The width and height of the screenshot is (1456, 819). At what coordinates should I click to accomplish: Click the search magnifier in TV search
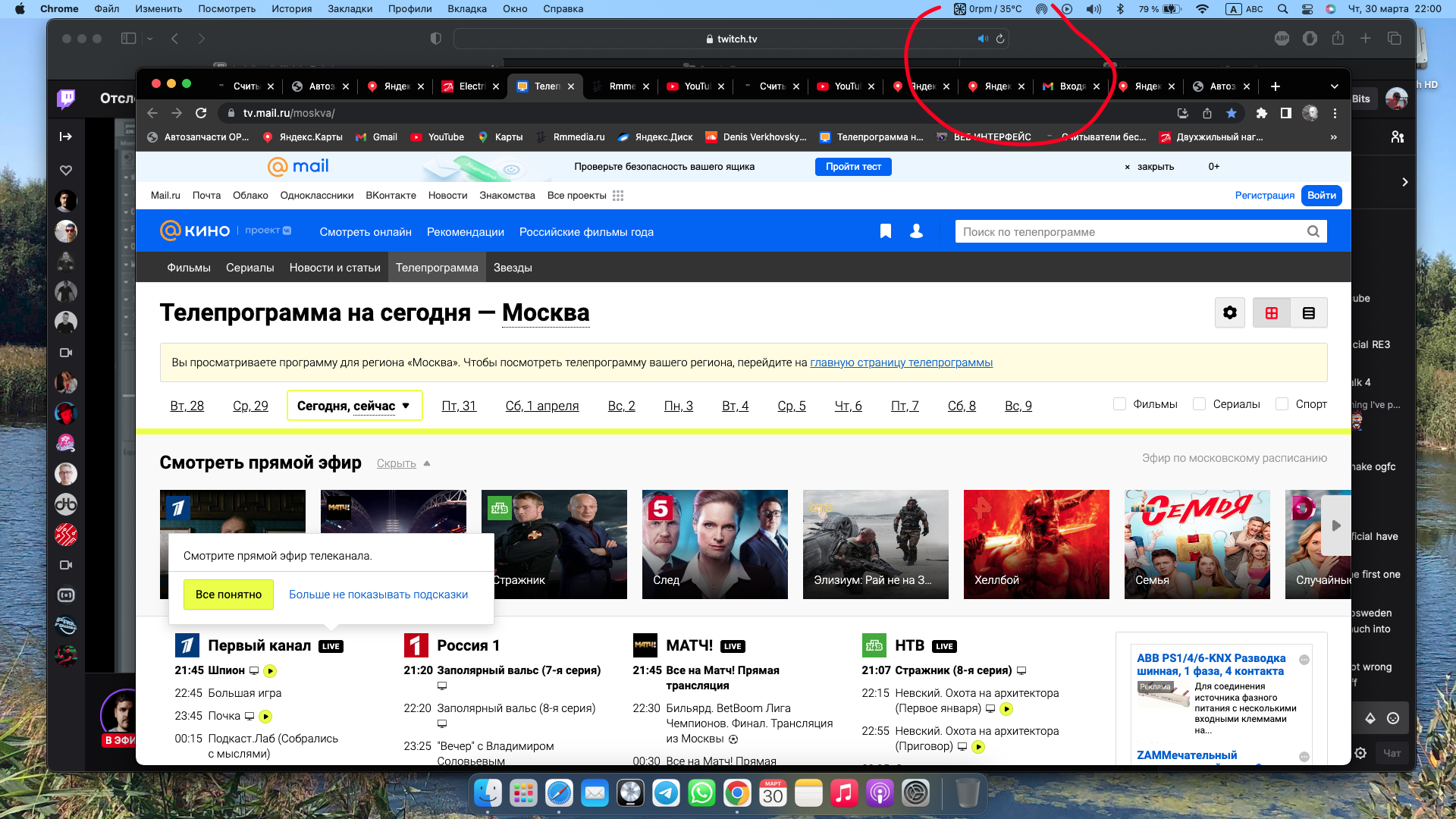pyautogui.click(x=1313, y=231)
